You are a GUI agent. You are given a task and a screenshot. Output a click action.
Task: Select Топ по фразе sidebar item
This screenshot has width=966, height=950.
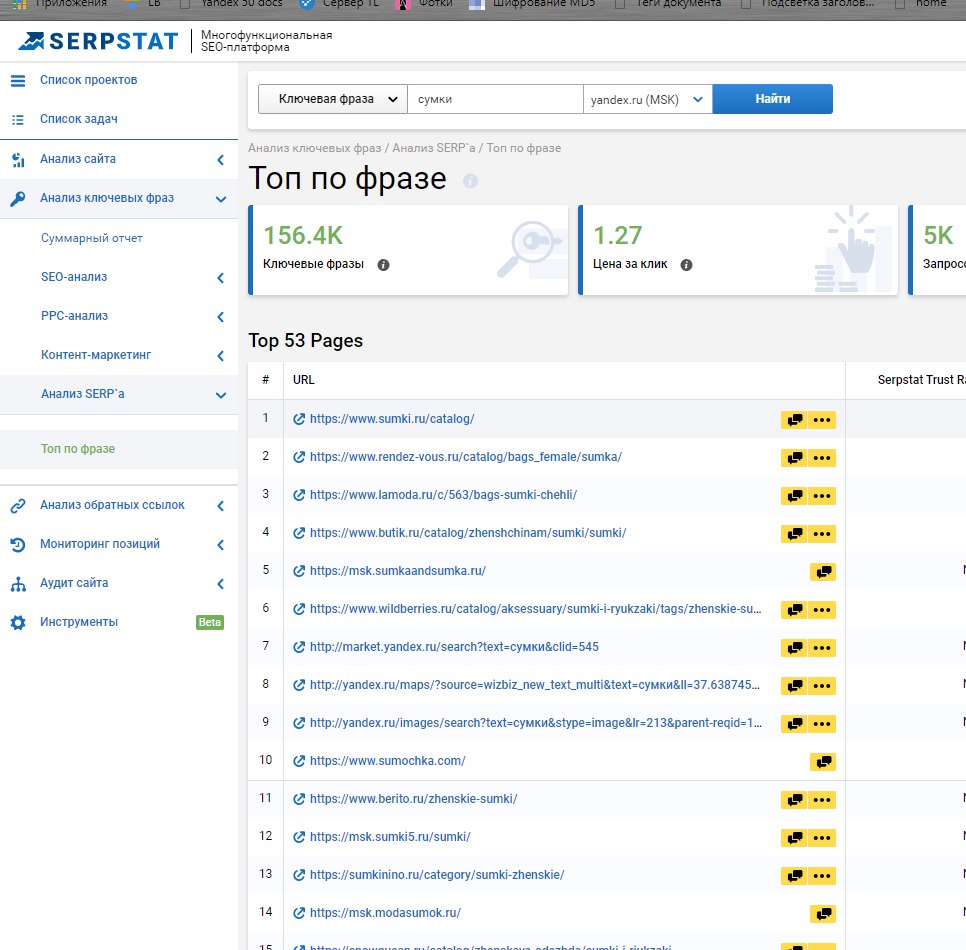tap(78, 449)
